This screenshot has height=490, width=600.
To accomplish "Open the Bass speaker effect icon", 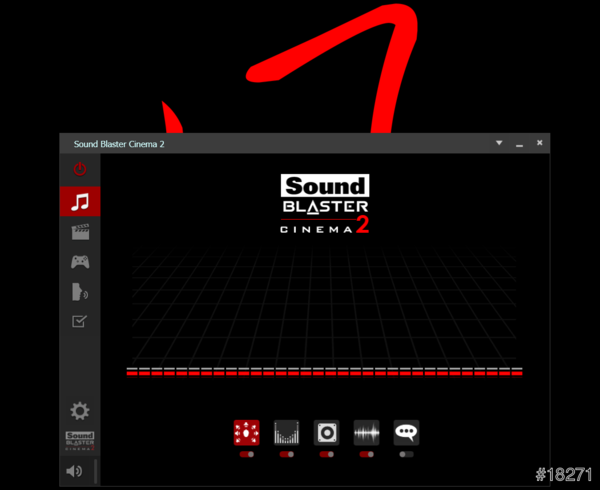I will point(326,433).
